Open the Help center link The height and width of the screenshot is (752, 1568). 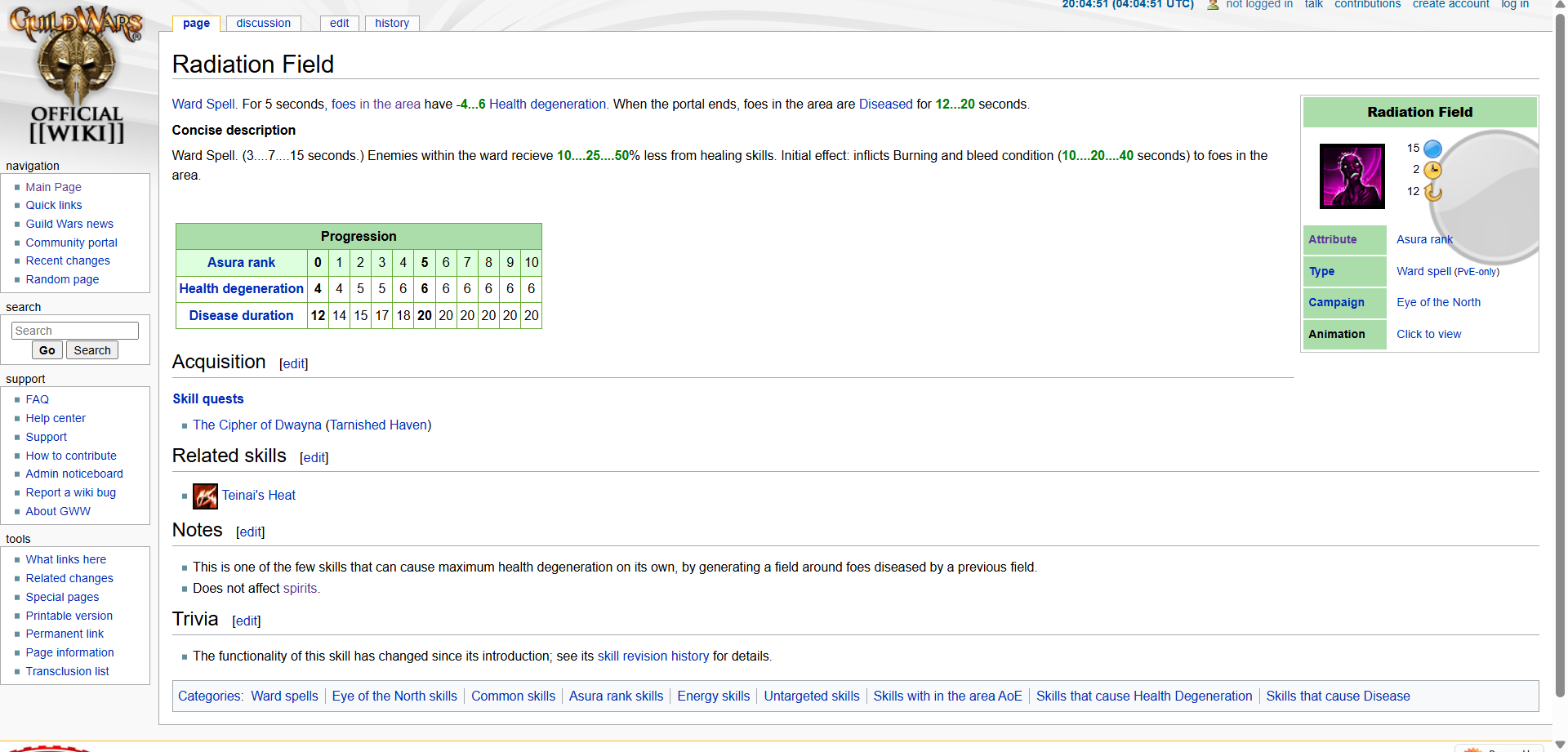[56, 418]
